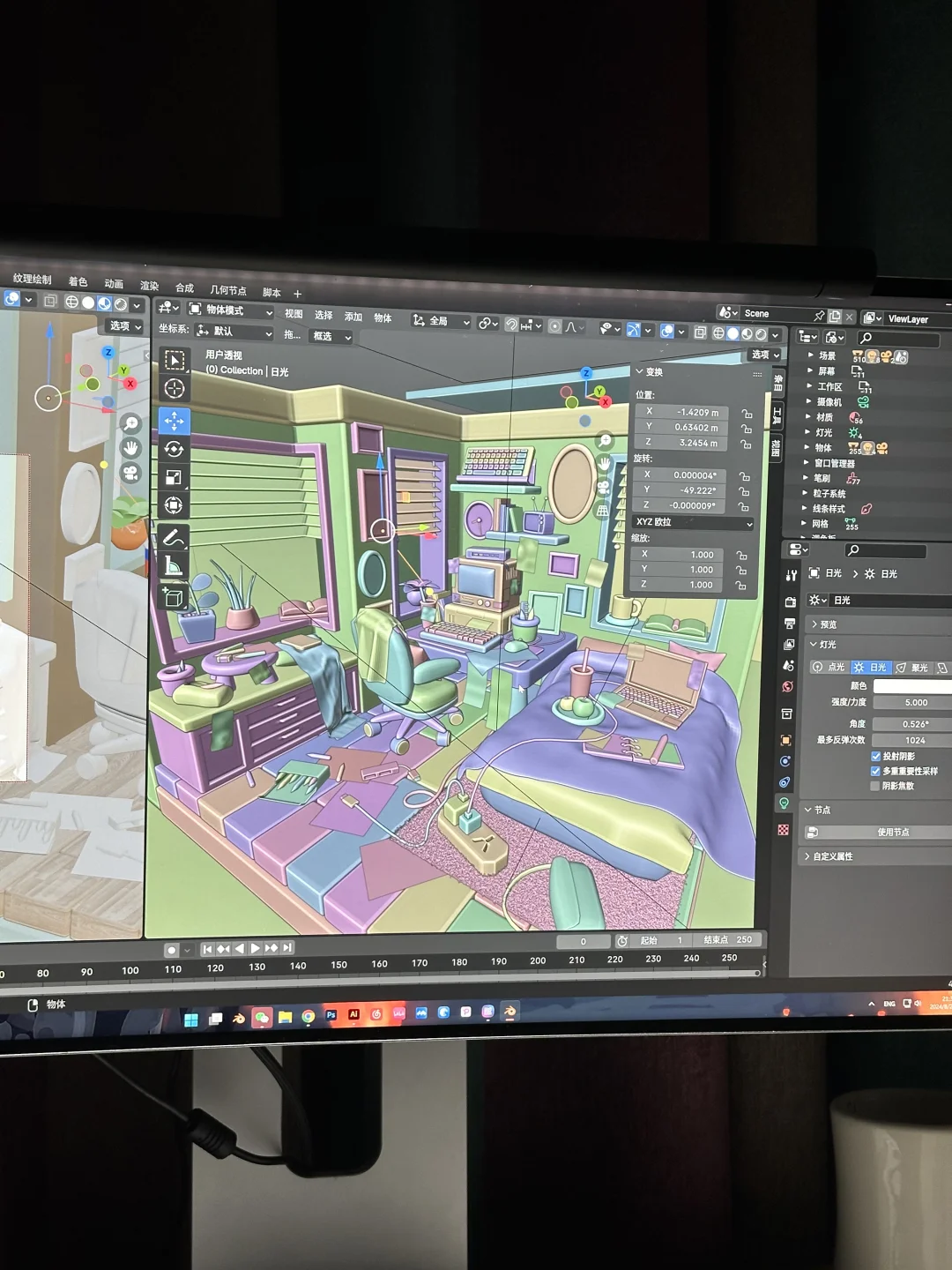Image resolution: width=952 pixels, height=1270 pixels.
Task: Open 物体 menu in viewport header
Action: click(x=383, y=317)
